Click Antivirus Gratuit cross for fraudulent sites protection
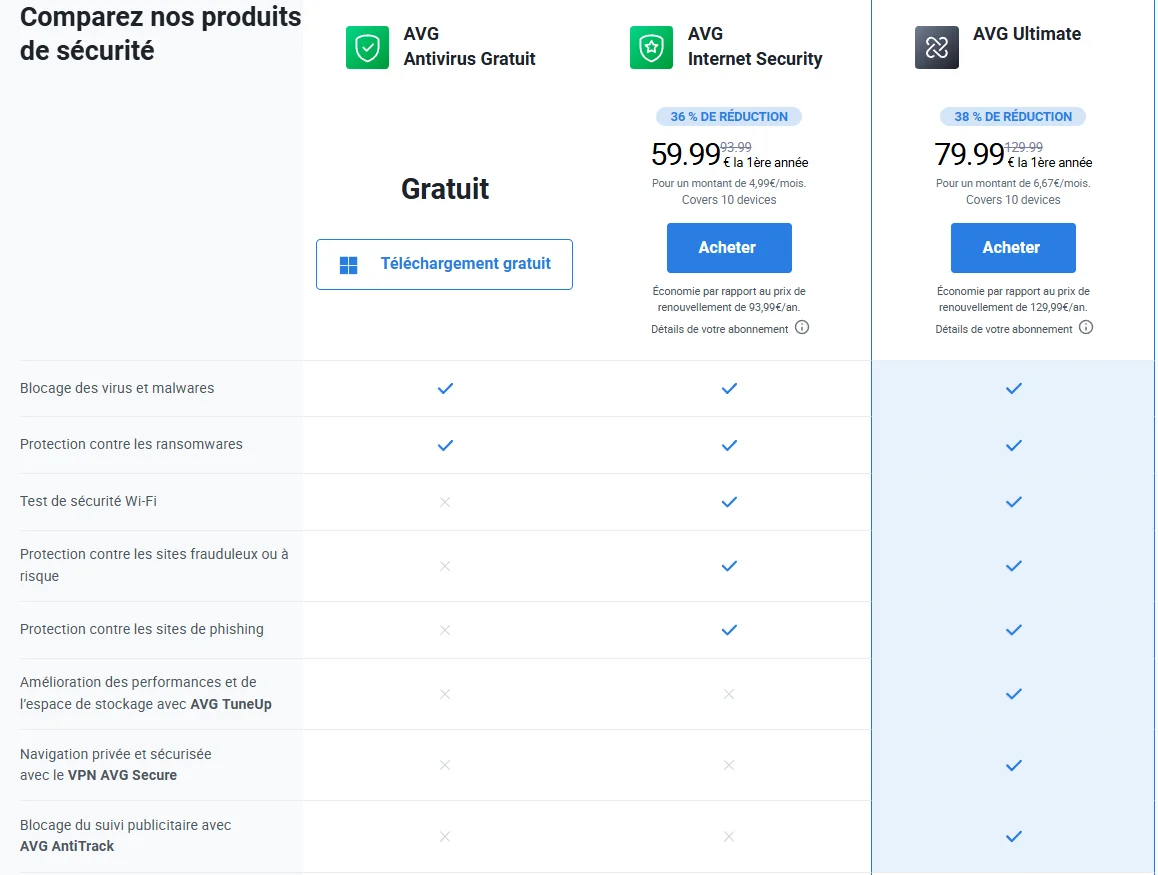The height and width of the screenshot is (875, 1158). pyautogui.click(x=445, y=566)
